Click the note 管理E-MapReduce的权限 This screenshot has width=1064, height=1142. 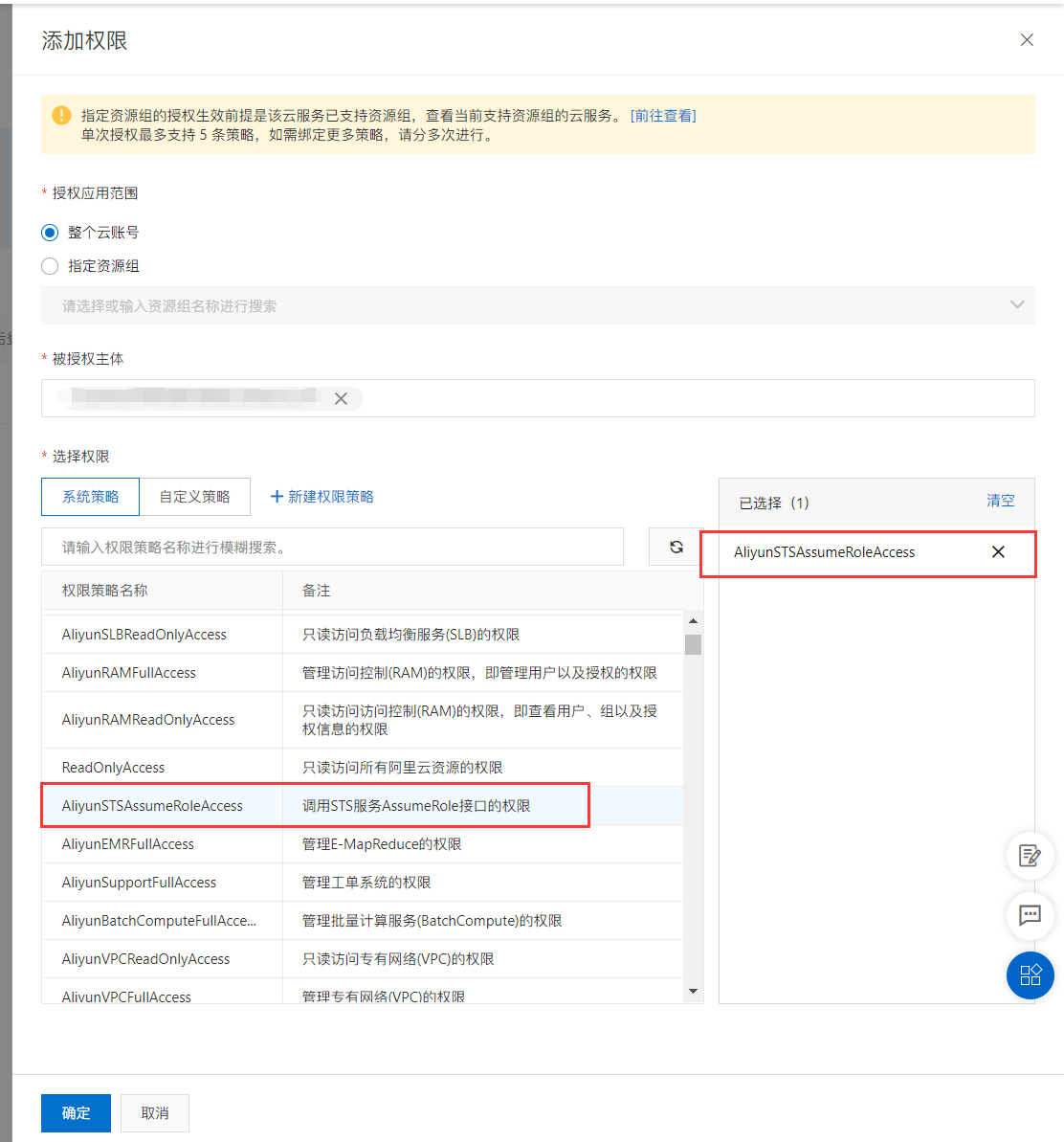tap(382, 844)
